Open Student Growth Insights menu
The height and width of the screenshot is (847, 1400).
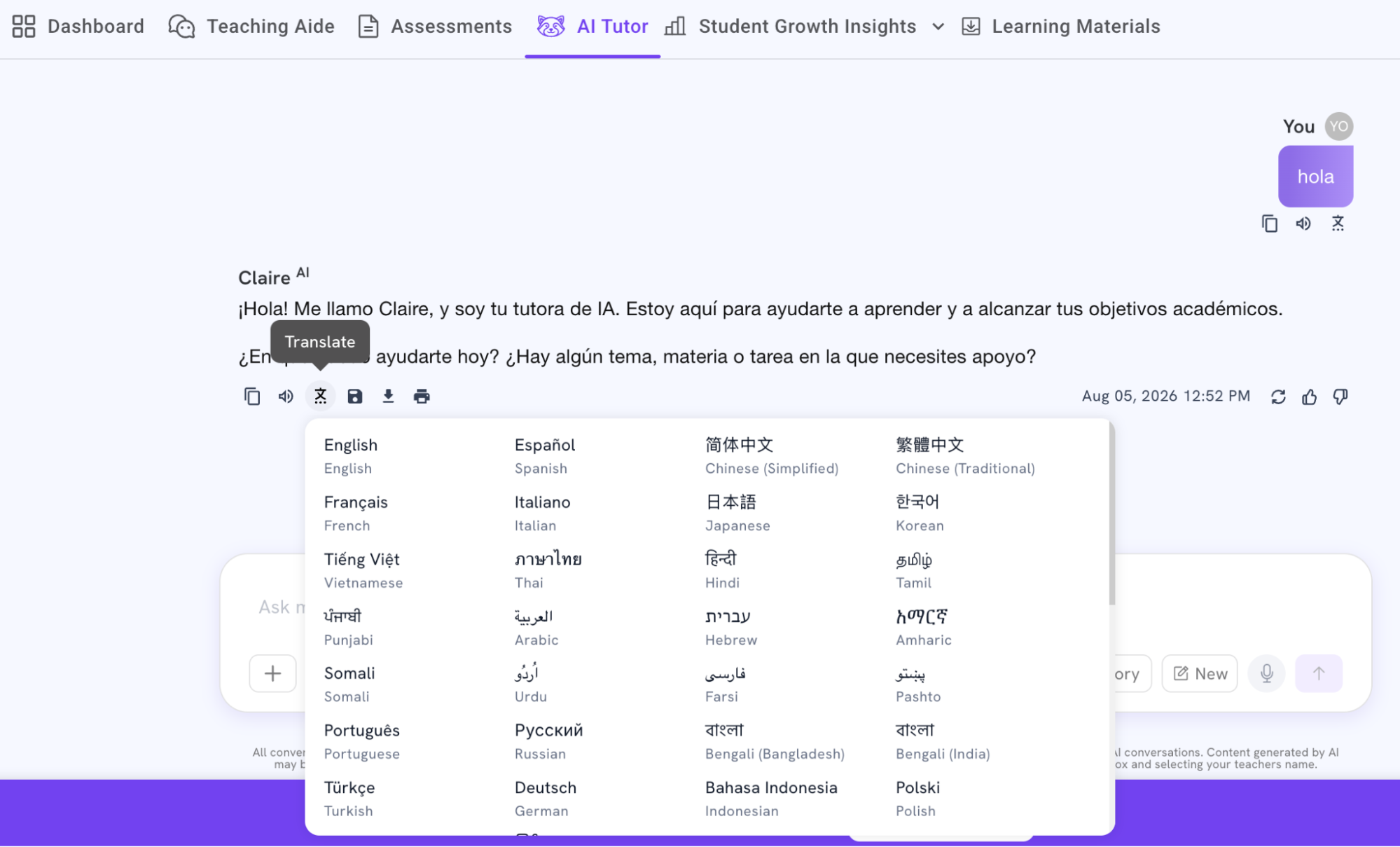click(805, 27)
